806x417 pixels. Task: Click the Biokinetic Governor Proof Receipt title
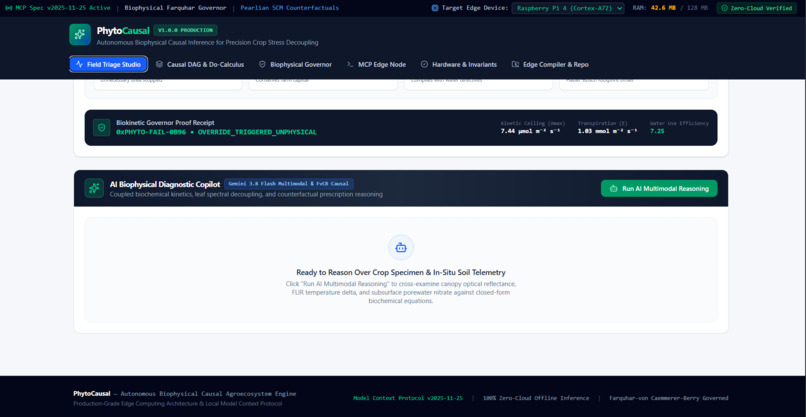(165, 123)
